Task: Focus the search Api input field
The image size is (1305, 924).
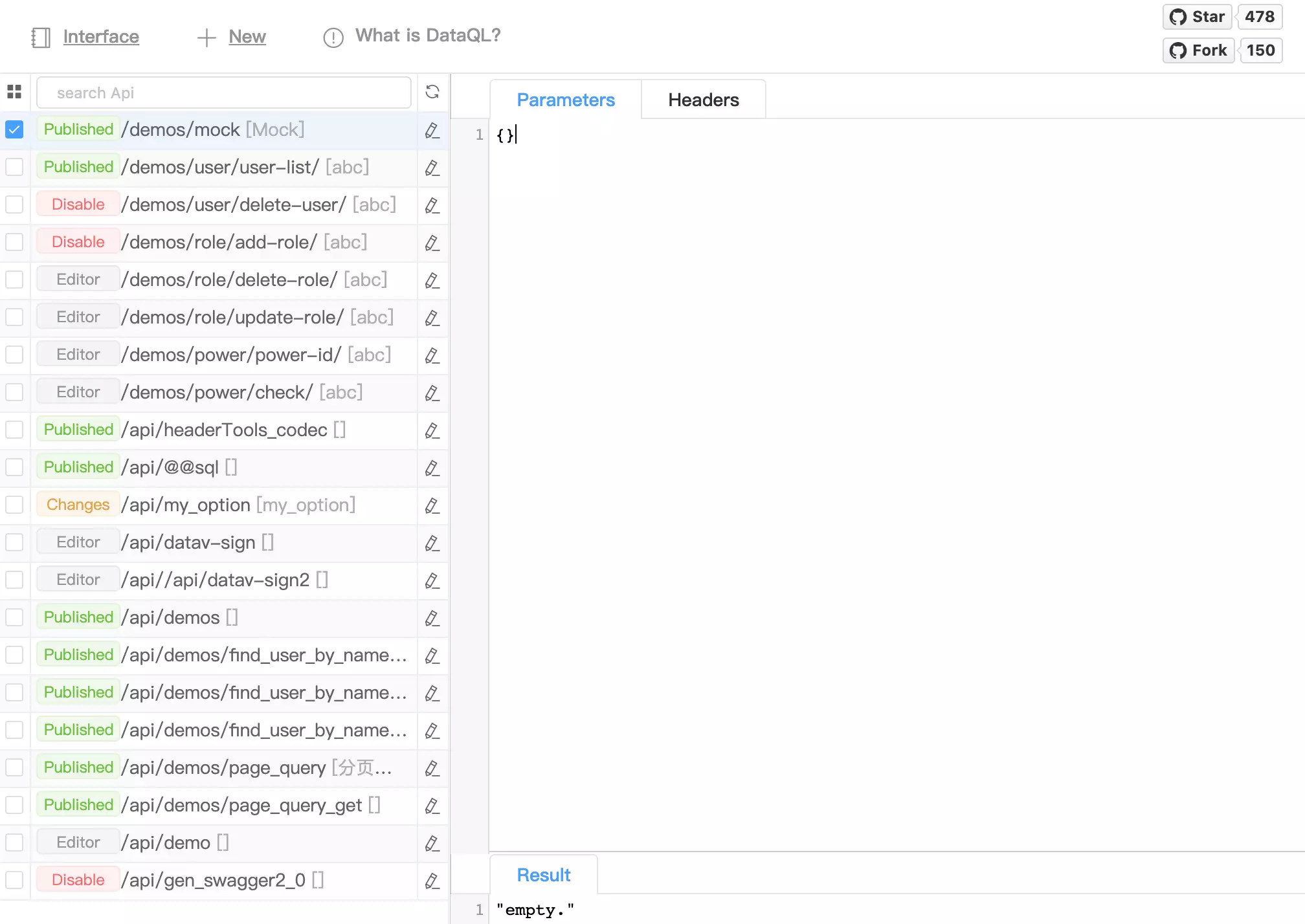Action: pyautogui.click(x=223, y=93)
